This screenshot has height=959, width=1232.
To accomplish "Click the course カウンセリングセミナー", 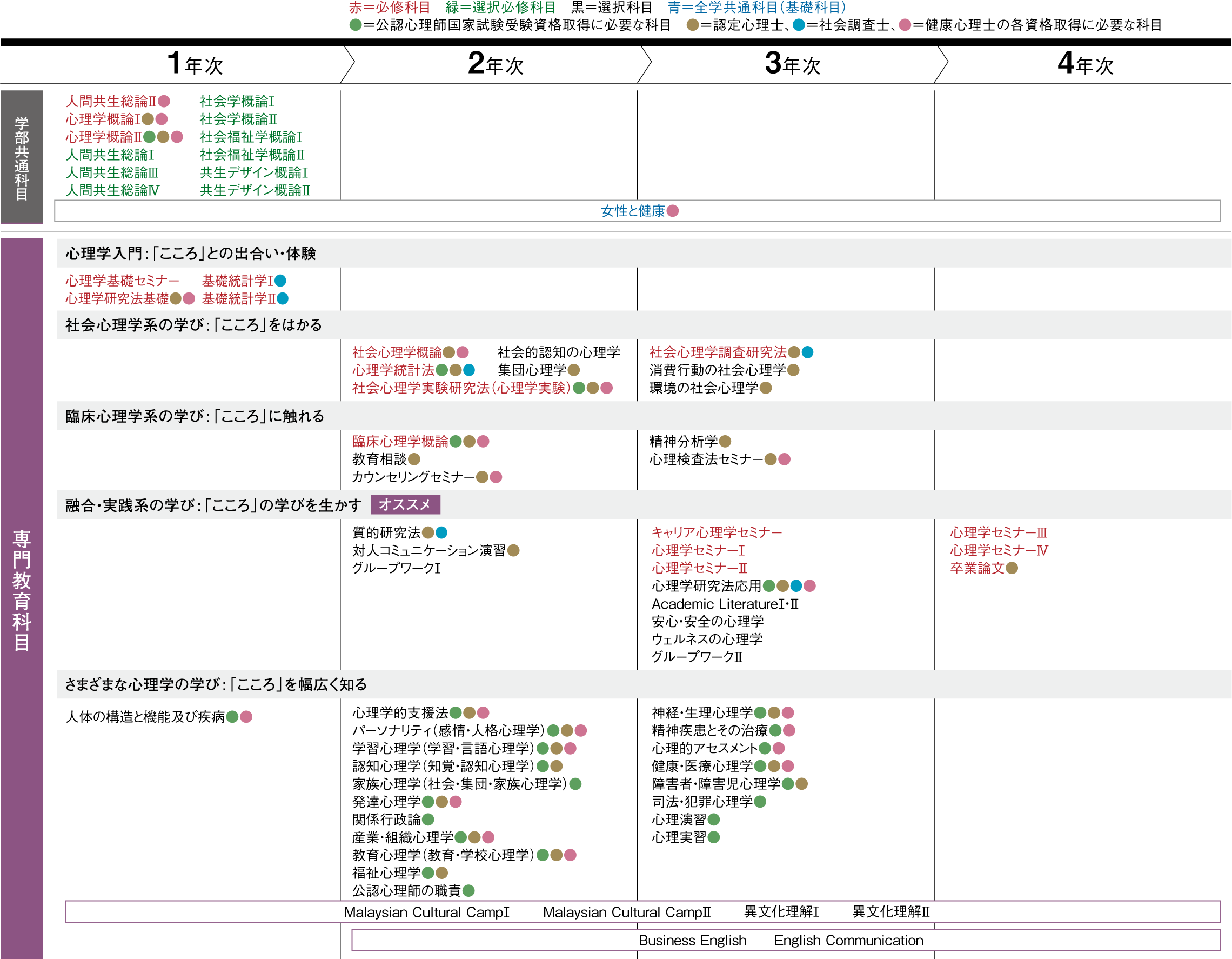I will (414, 477).
